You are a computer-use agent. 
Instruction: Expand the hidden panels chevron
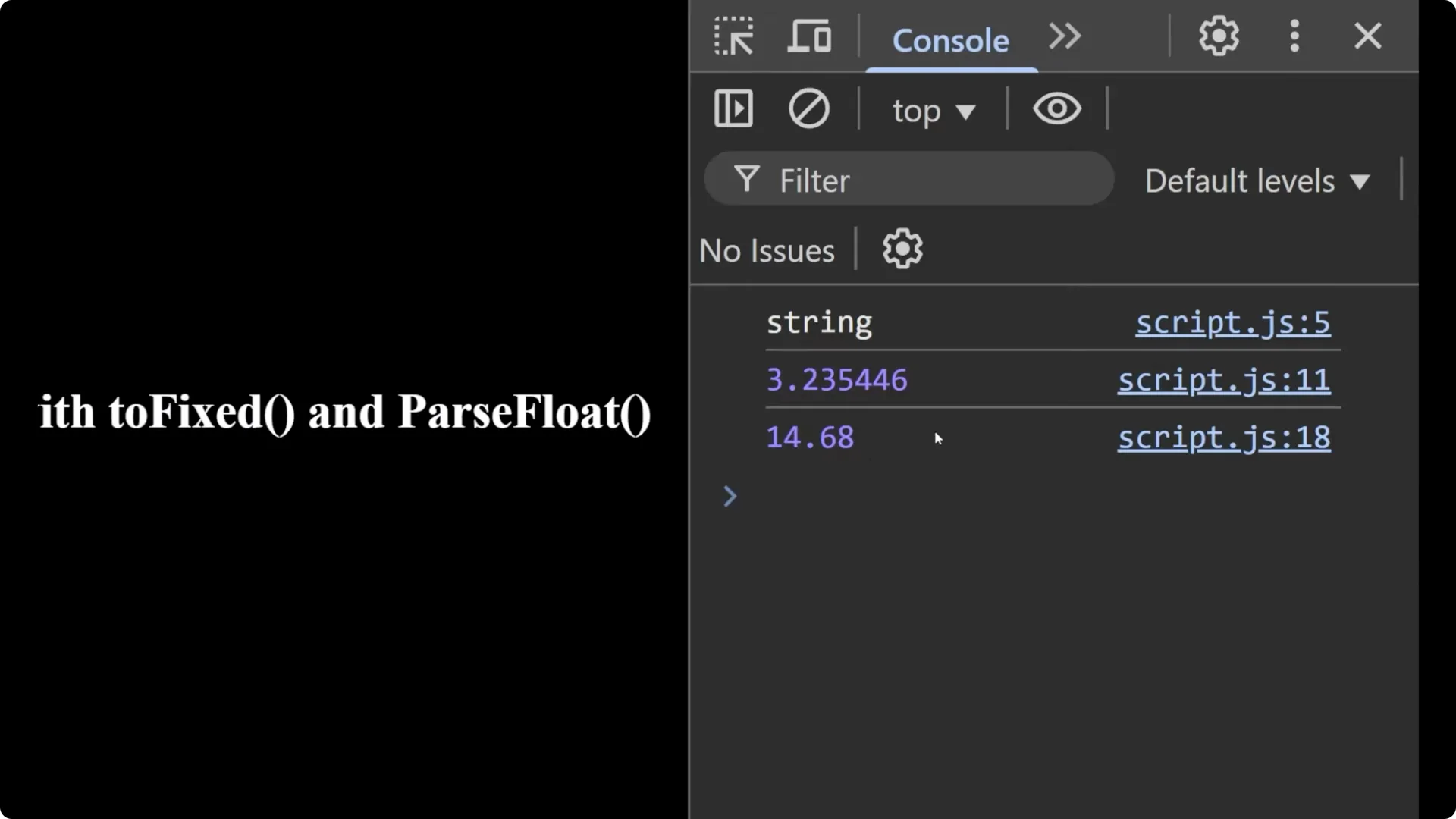tap(1063, 36)
